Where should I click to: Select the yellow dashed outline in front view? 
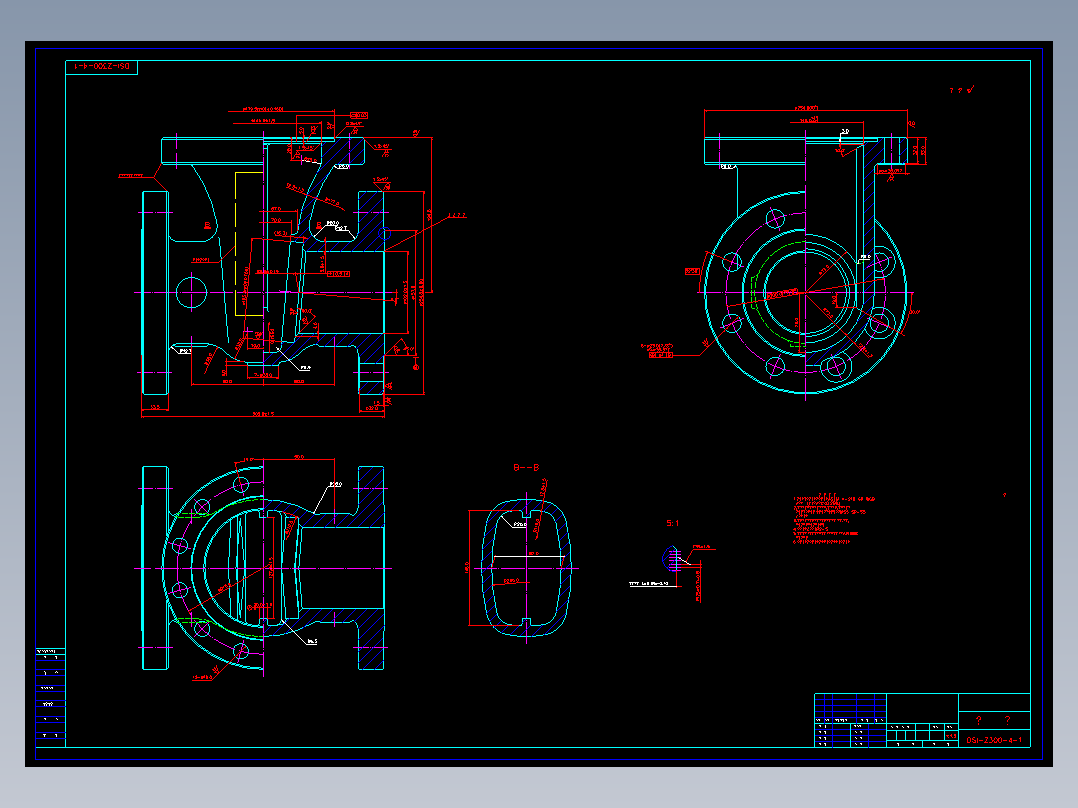(249, 244)
